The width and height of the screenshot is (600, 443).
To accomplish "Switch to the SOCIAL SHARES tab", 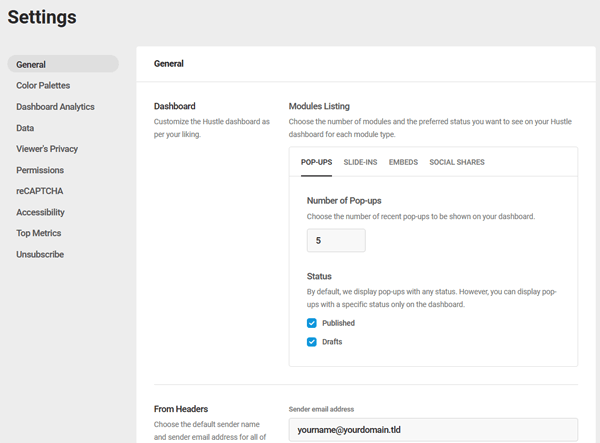I will click(x=457, y=162).
